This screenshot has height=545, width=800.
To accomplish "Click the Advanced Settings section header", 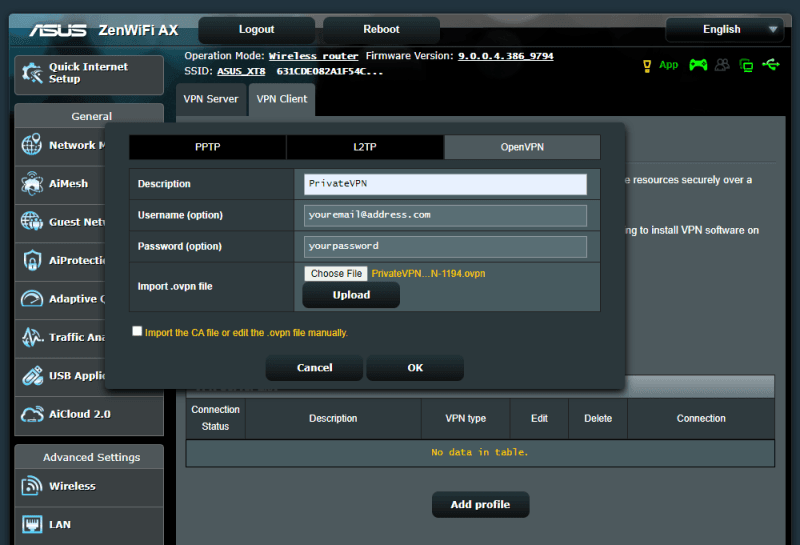I will pyautogui.click(x=89, y=457).
